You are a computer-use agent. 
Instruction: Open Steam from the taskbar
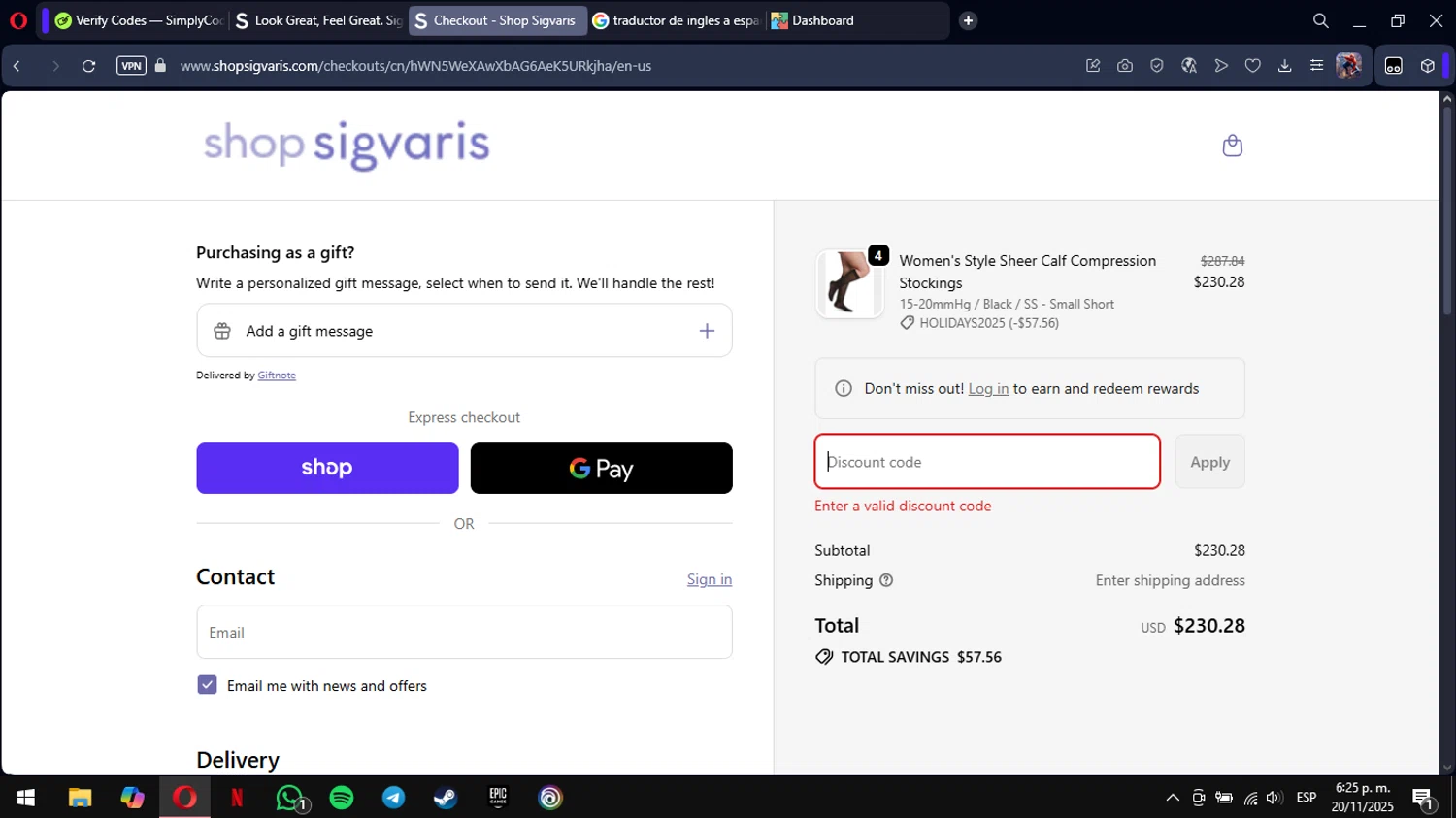pos(446,798)
